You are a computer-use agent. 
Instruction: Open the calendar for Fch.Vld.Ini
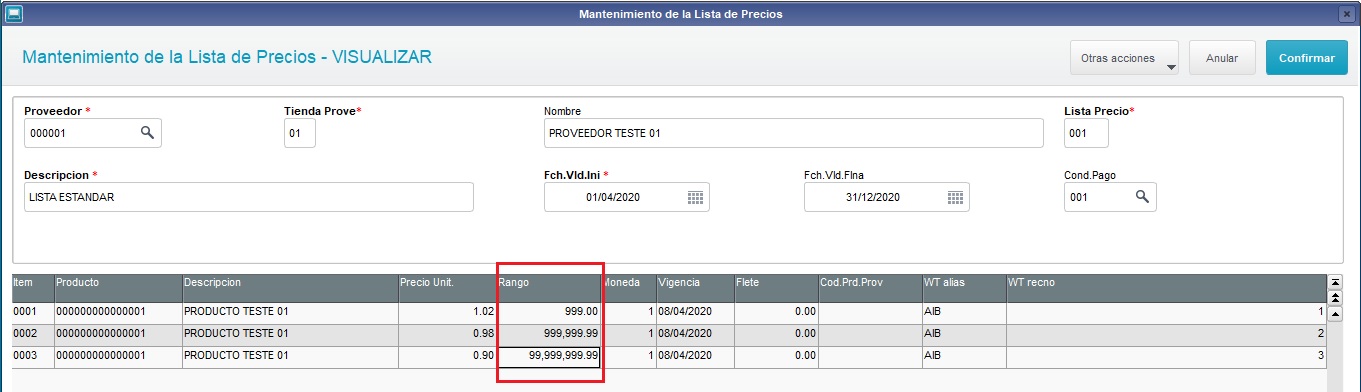pyautogui.click(x=696, y=197)
